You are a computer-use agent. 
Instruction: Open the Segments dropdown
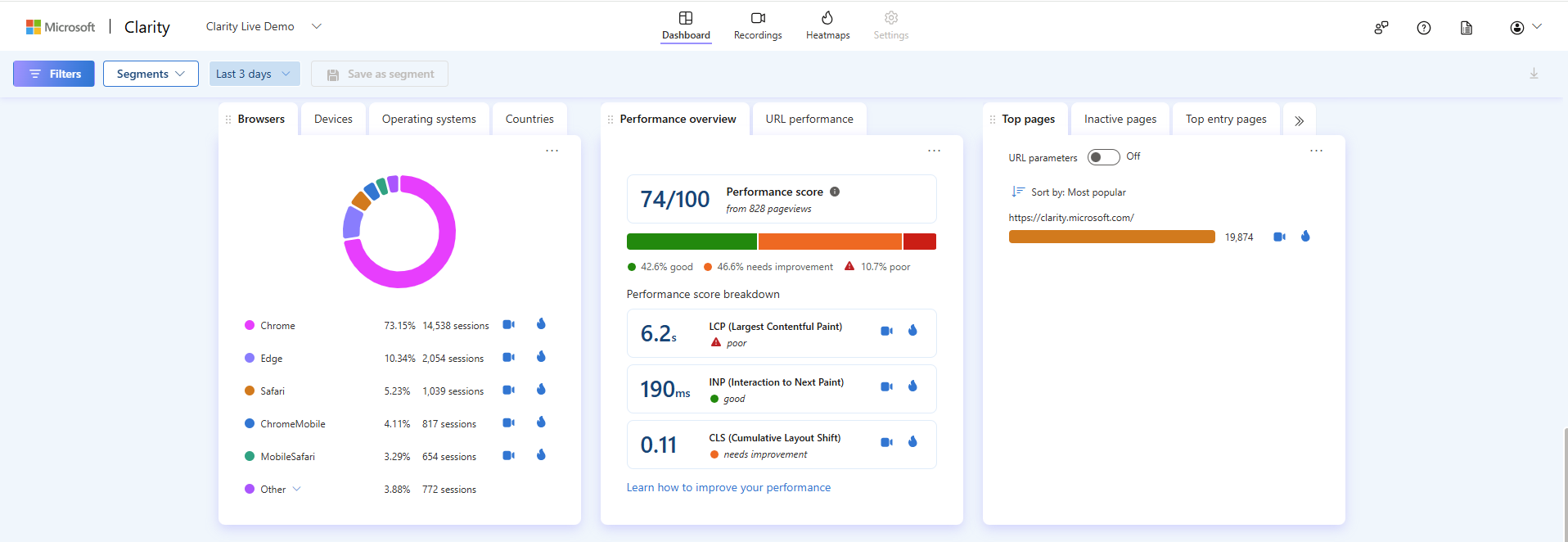151,74
